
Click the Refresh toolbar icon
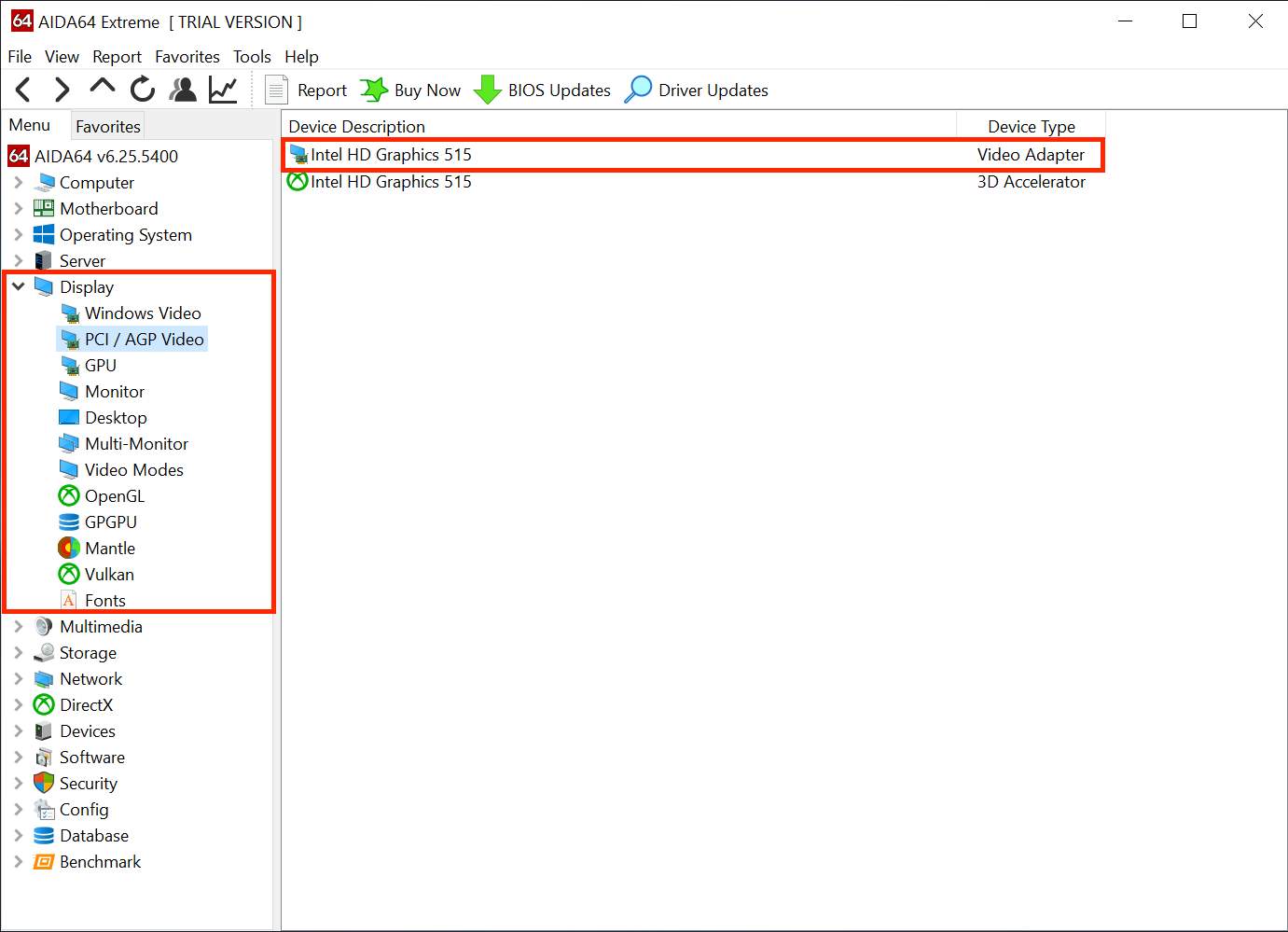tap(143, 90)
